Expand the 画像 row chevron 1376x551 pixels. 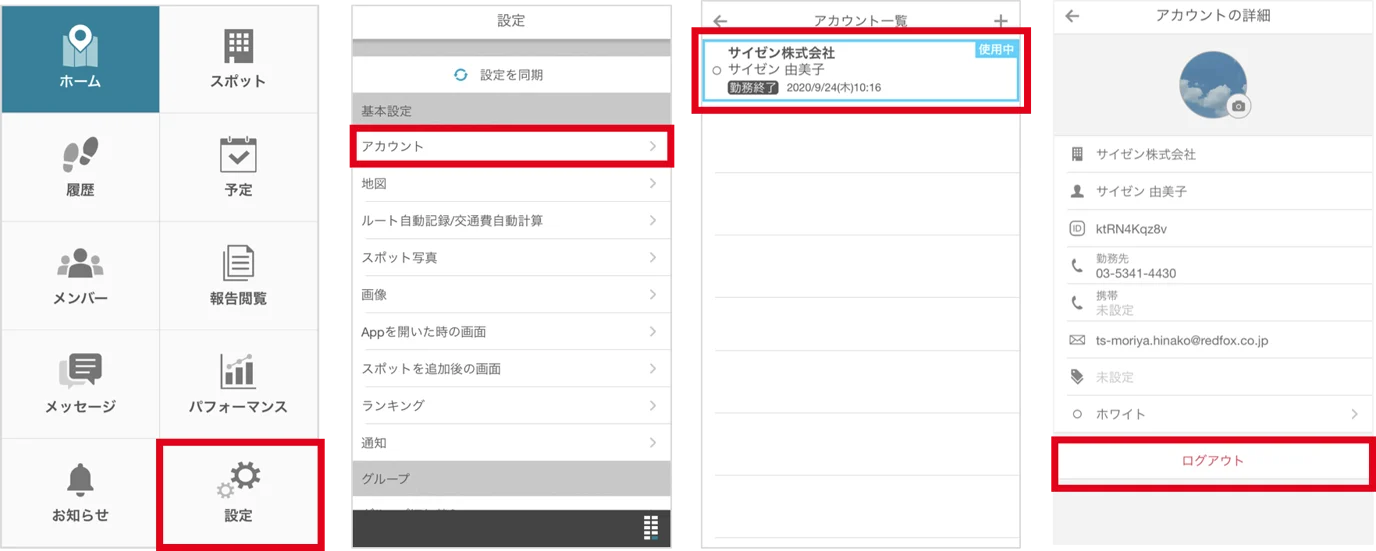(x=653, y=294)
